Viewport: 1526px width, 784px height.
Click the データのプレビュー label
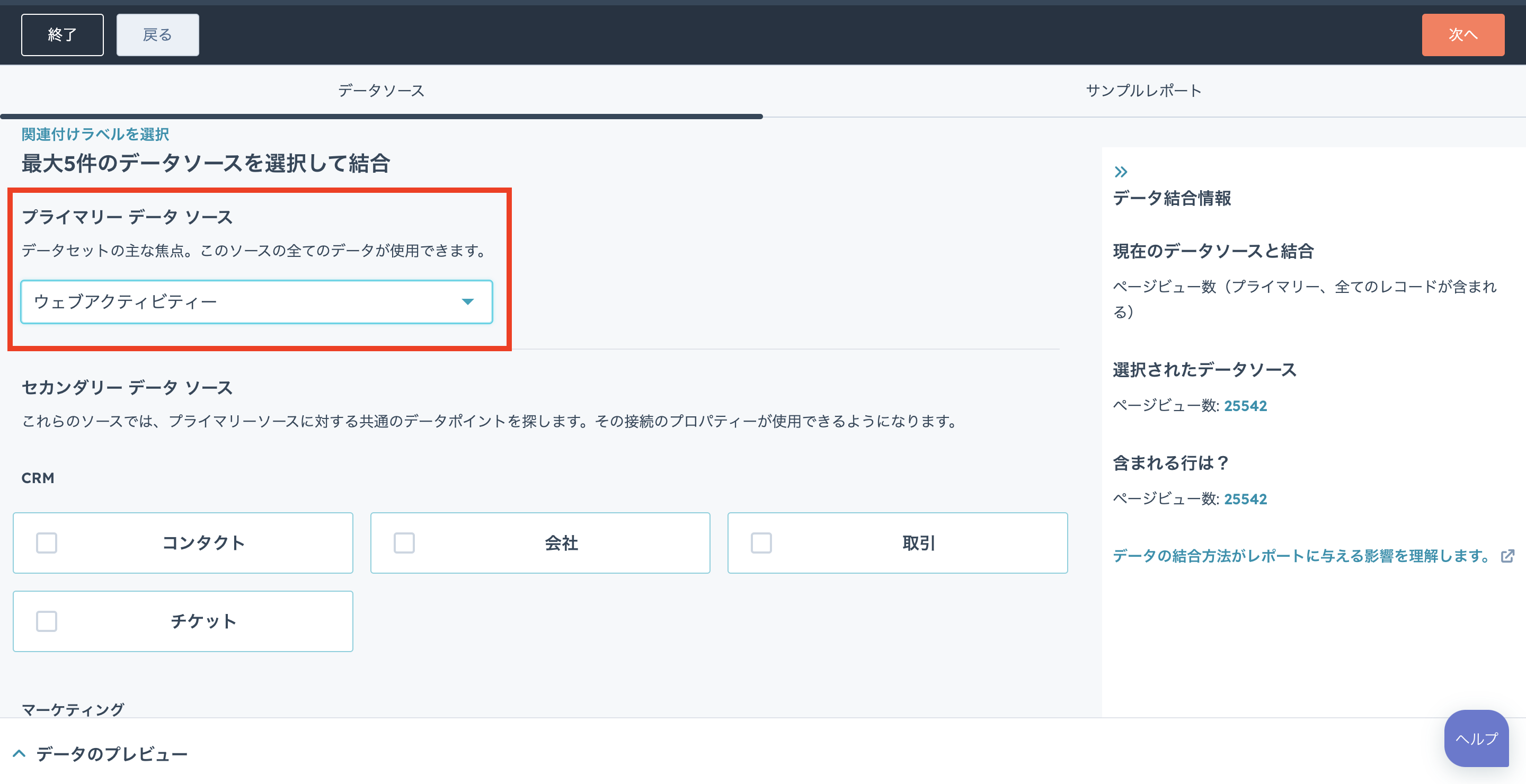(x=112, y=754)
